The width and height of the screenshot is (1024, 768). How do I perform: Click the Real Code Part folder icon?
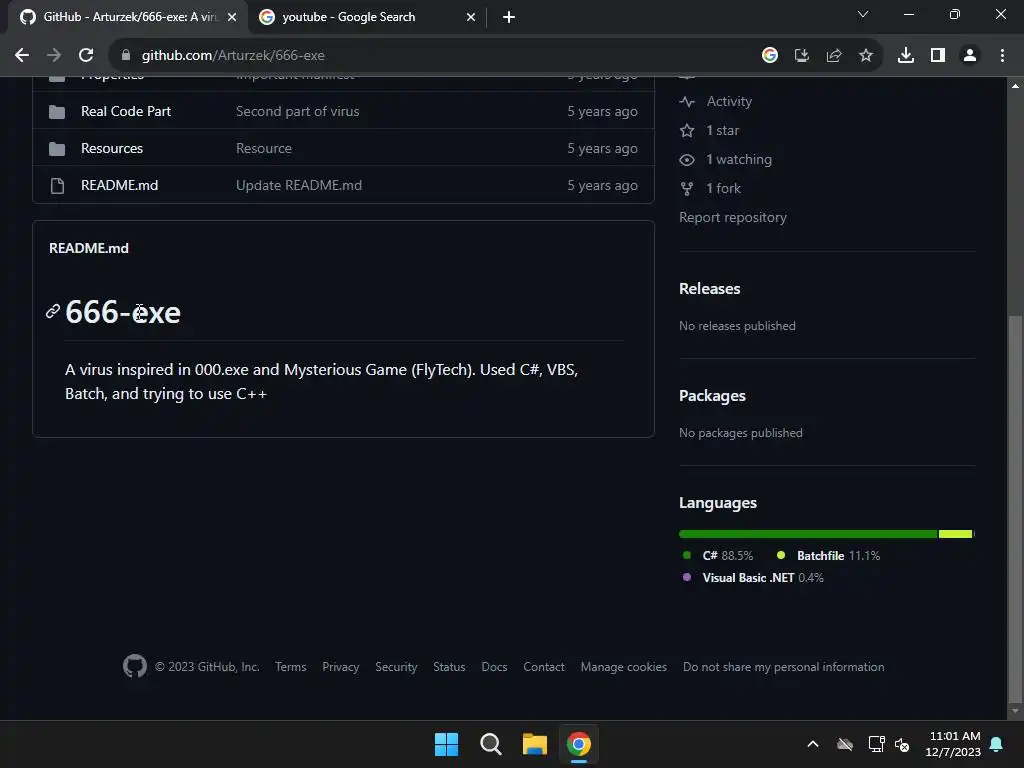(57, 112)
